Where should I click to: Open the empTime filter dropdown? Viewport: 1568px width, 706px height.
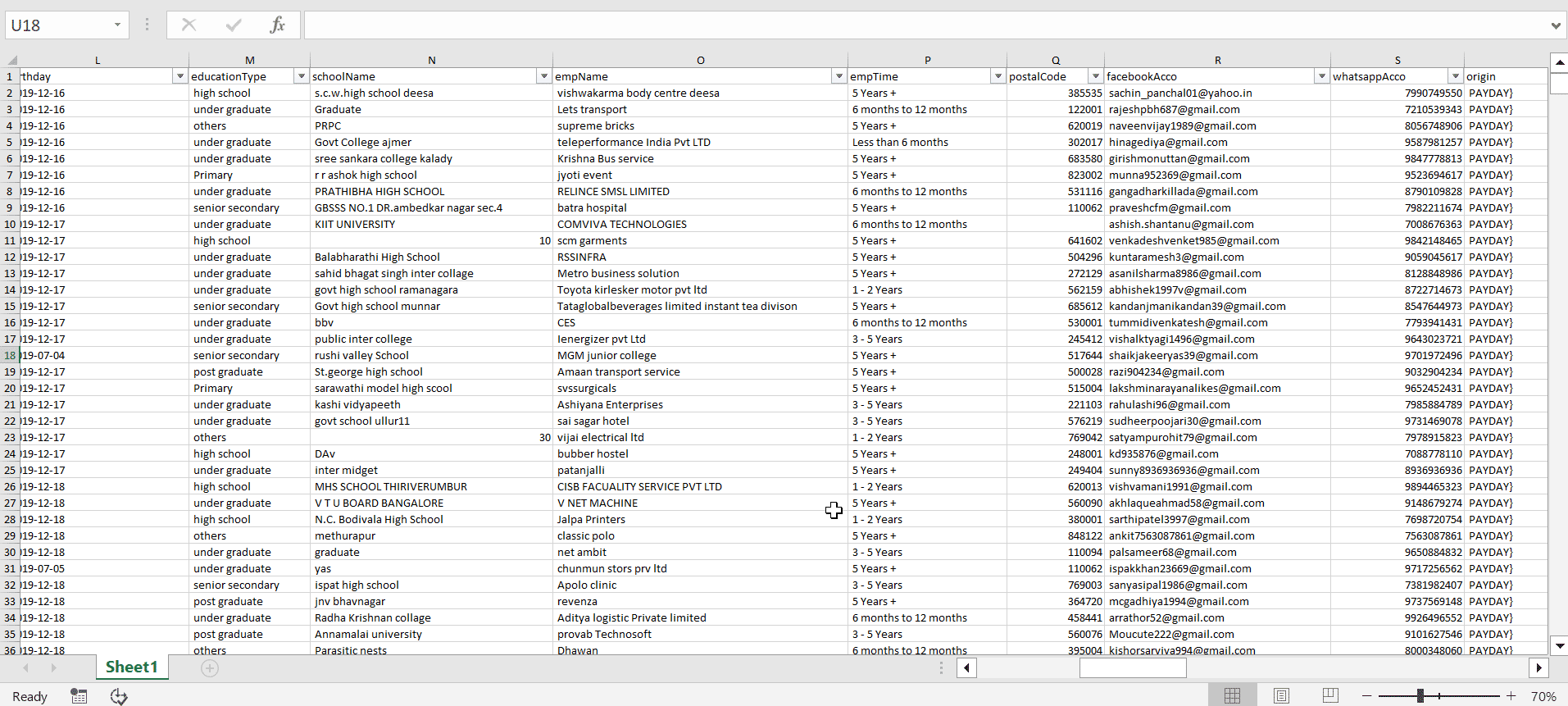coord(998,76)
